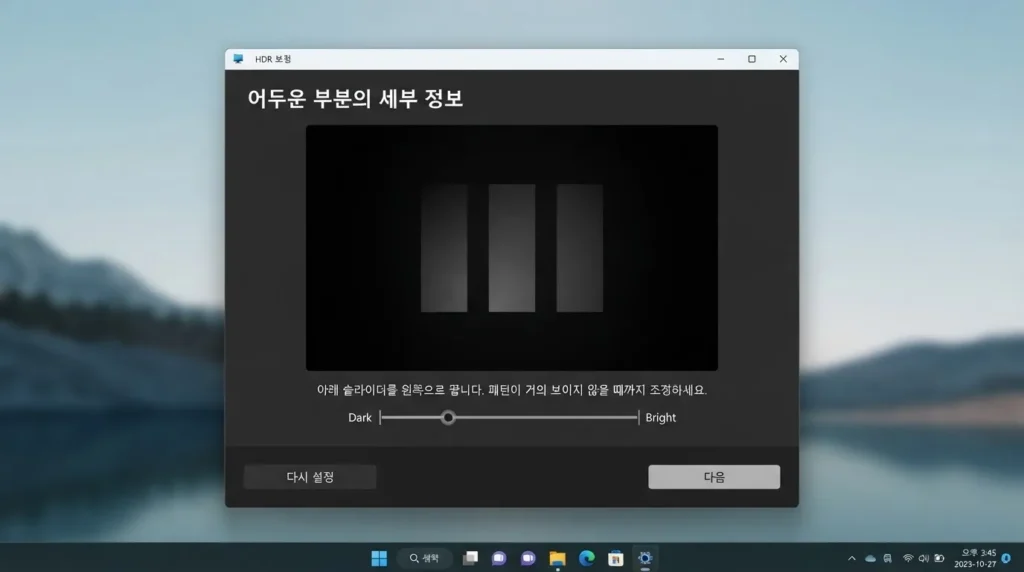This screenshot has width=1024, height=572.
Task: Click the HDR calibration test pattern image
Action: point(512,248)
